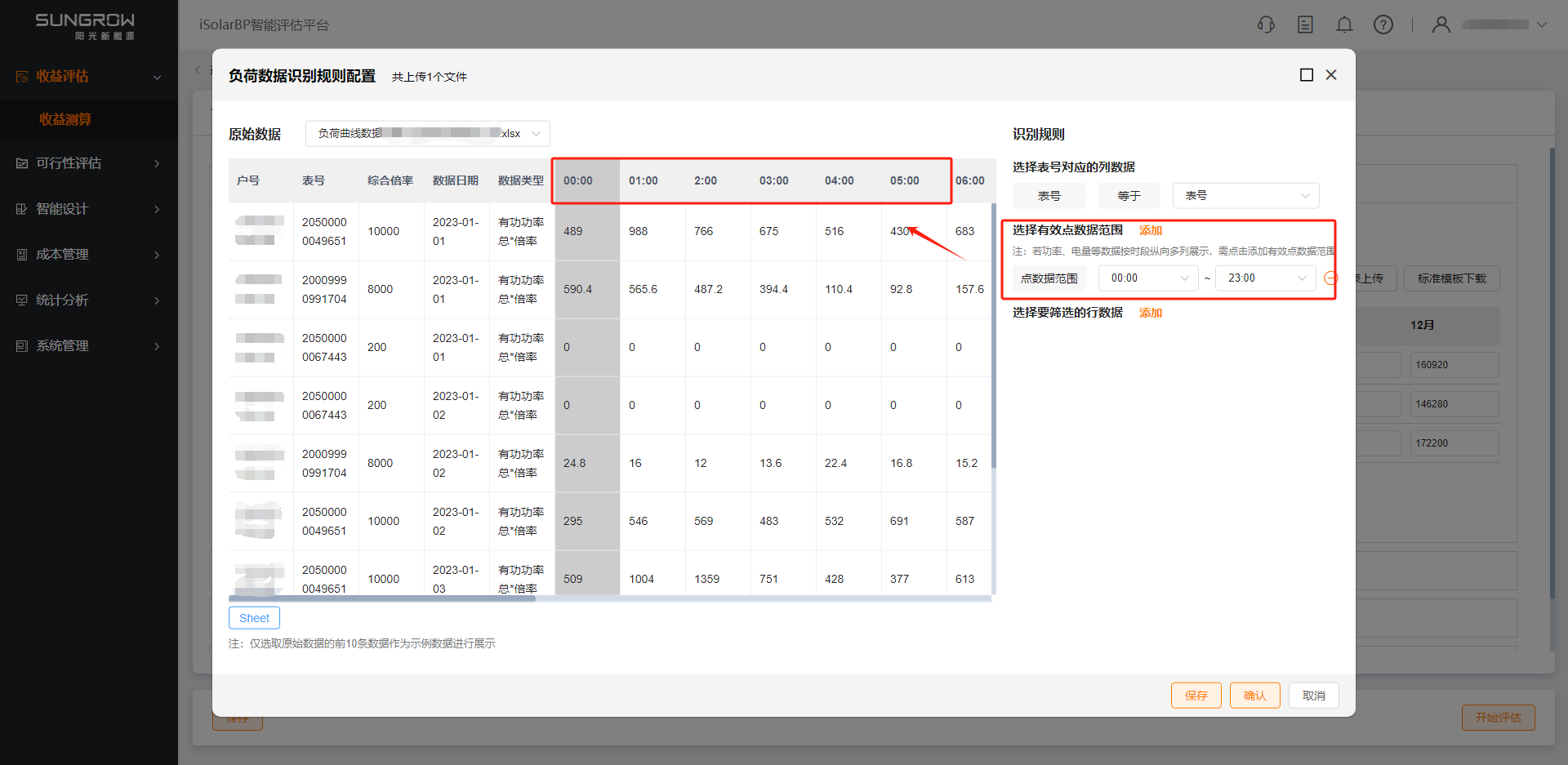The image size is (1568, 765).
Task: Maximize the rule configuration dialog
Action: (1307, 75)
